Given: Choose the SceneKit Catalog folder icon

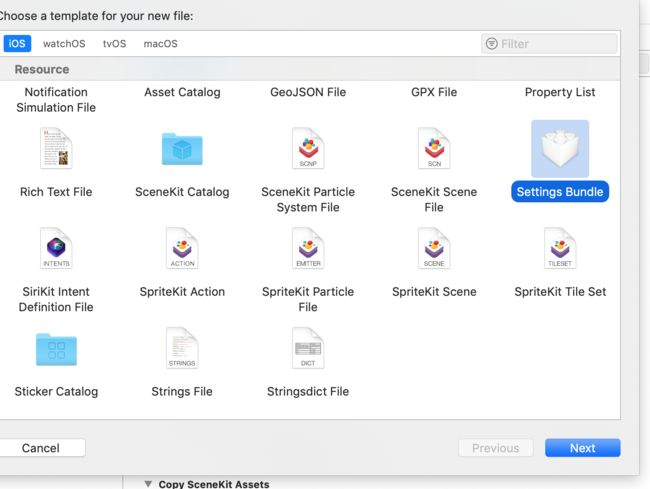Looking at the screenshot, I should 182,149.
